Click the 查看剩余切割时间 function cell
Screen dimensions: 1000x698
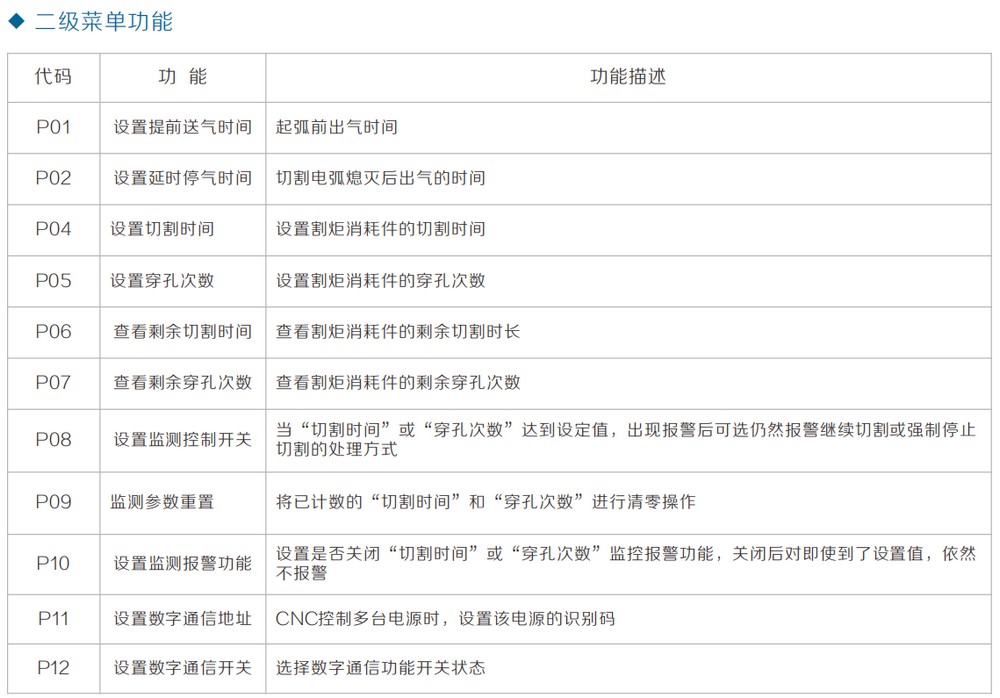pyautogui.click(x=182, y=331)
